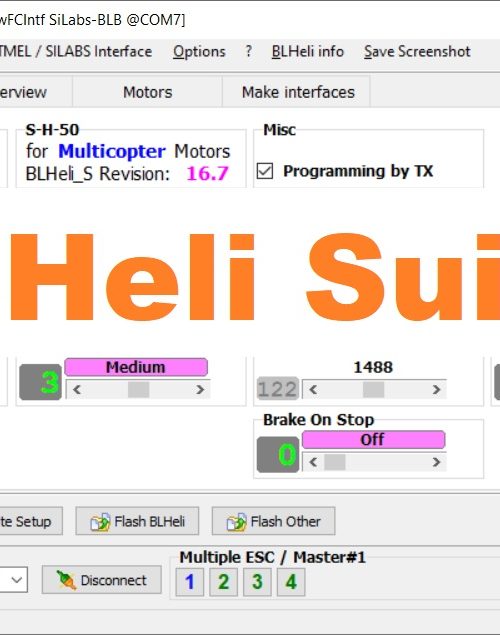Switch to the Make interfaces tab

tap(298, 92)
